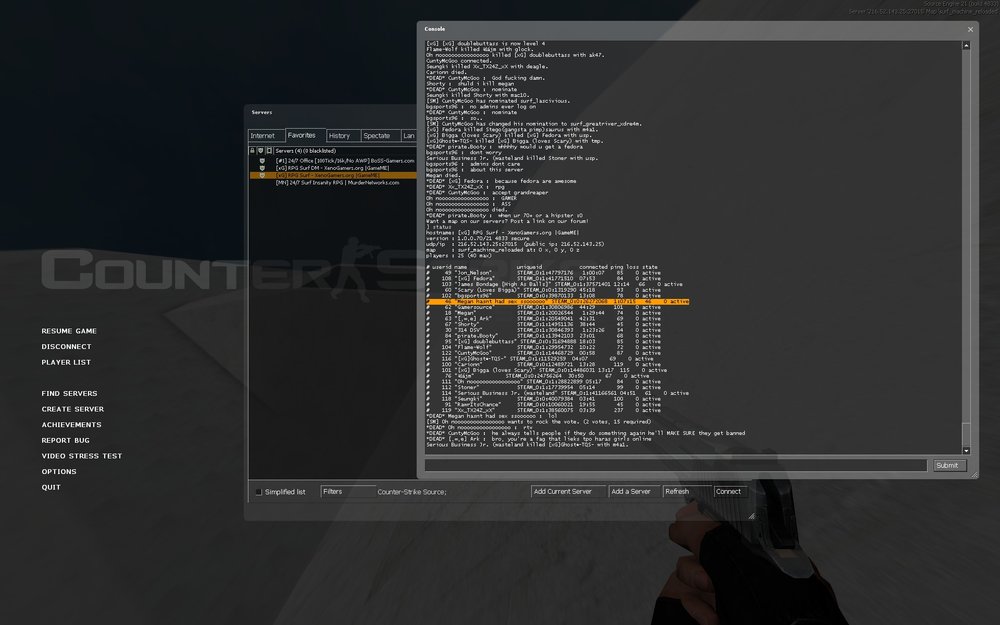Select the 24/7 Surf Insanity RPG MurderNetworks row

coord(333,182)
